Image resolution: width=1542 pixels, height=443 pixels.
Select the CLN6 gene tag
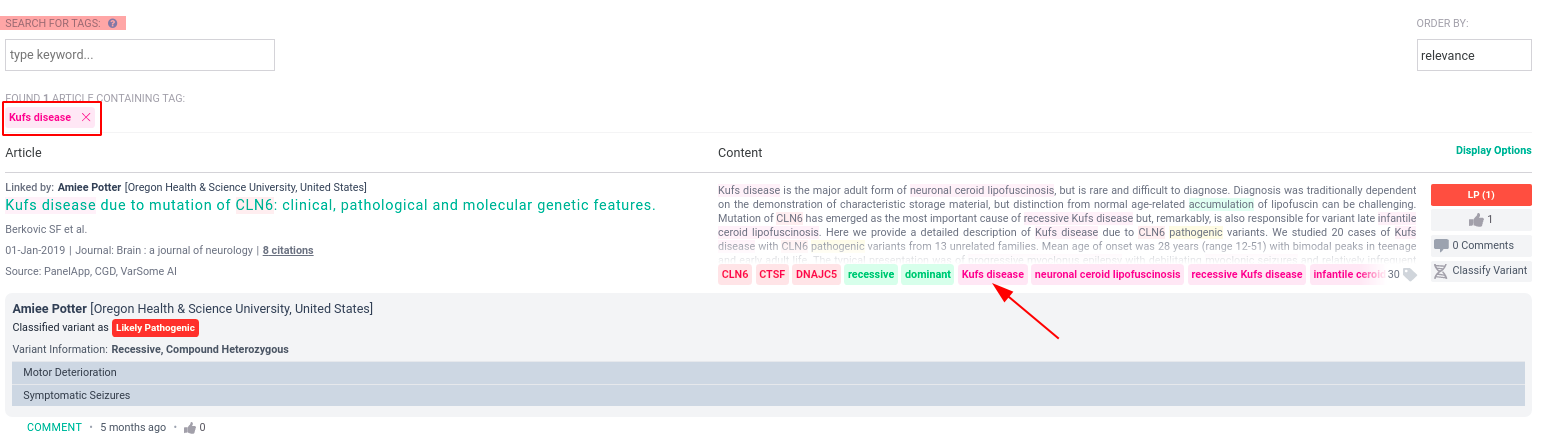(x=735, y=274)
